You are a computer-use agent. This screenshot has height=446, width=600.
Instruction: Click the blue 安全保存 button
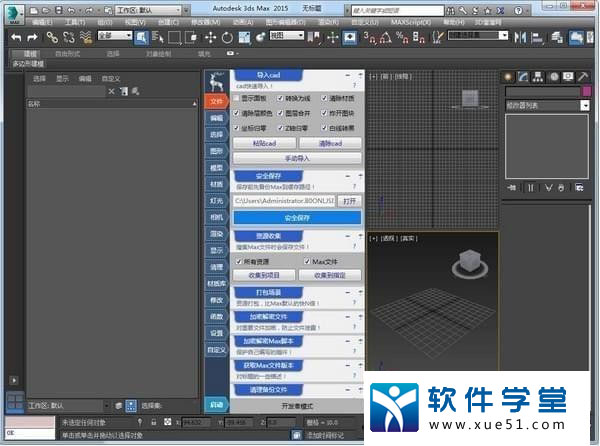click(x=297, y=217)
